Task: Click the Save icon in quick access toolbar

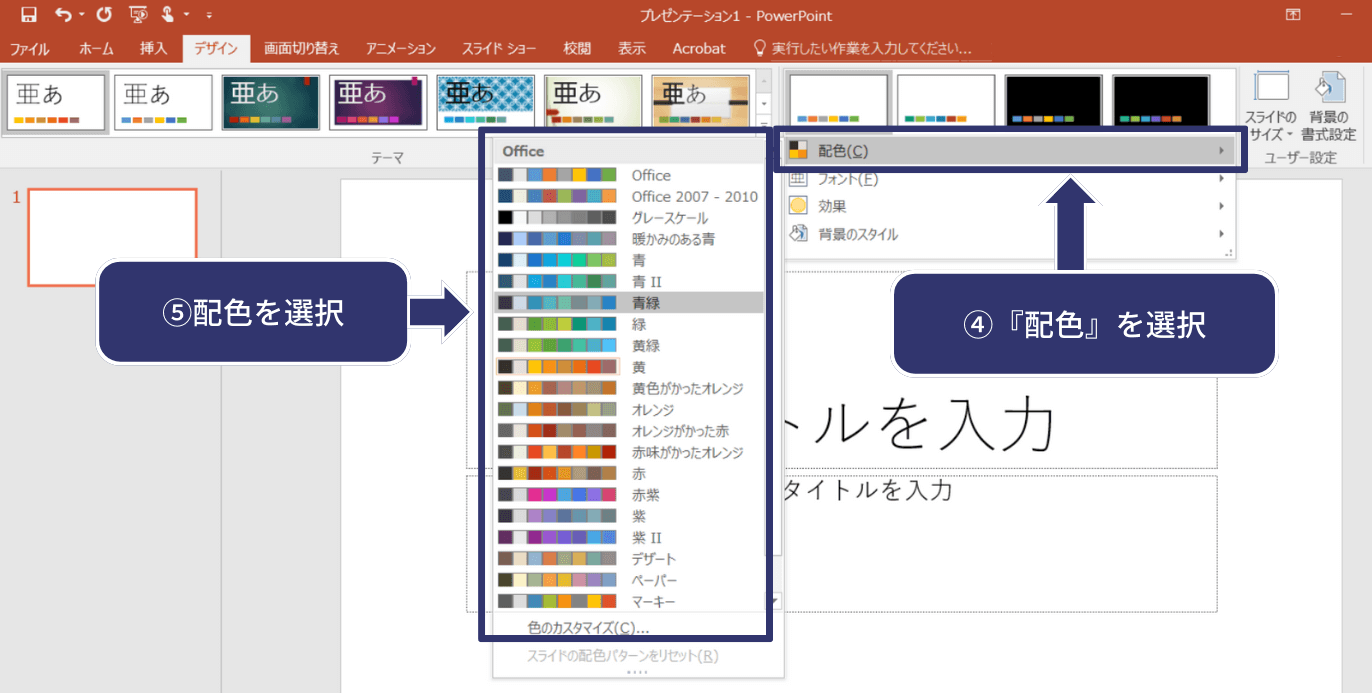Action: [28, 15]
